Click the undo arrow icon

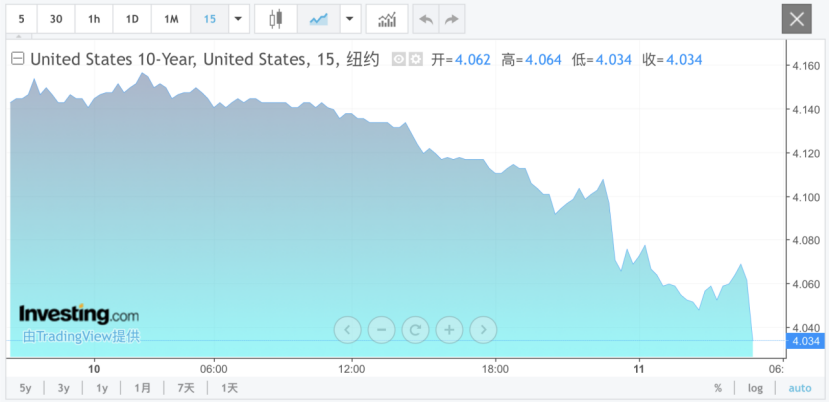(x=426, y=19)
